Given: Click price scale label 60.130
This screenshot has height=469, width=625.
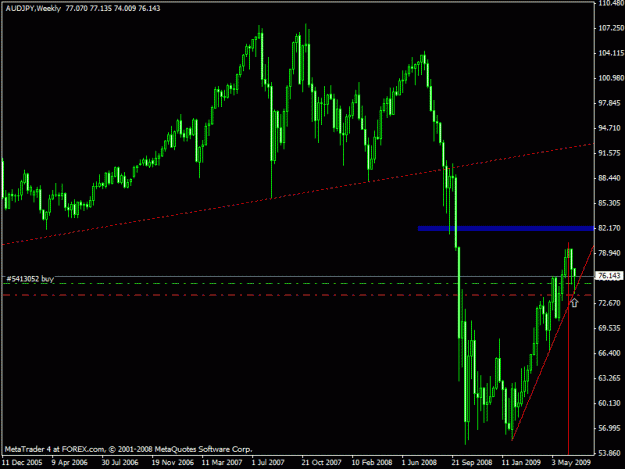Looking at the screenshot, I should coord(609,403).
